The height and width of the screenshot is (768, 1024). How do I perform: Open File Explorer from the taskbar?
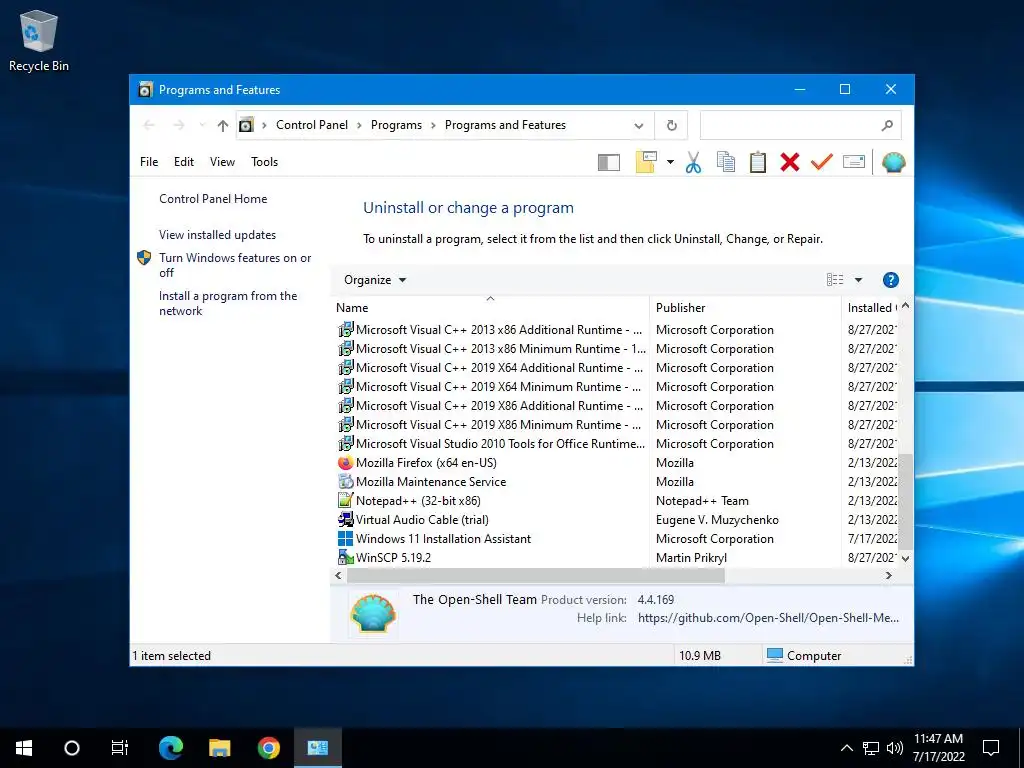pos(219,748)
